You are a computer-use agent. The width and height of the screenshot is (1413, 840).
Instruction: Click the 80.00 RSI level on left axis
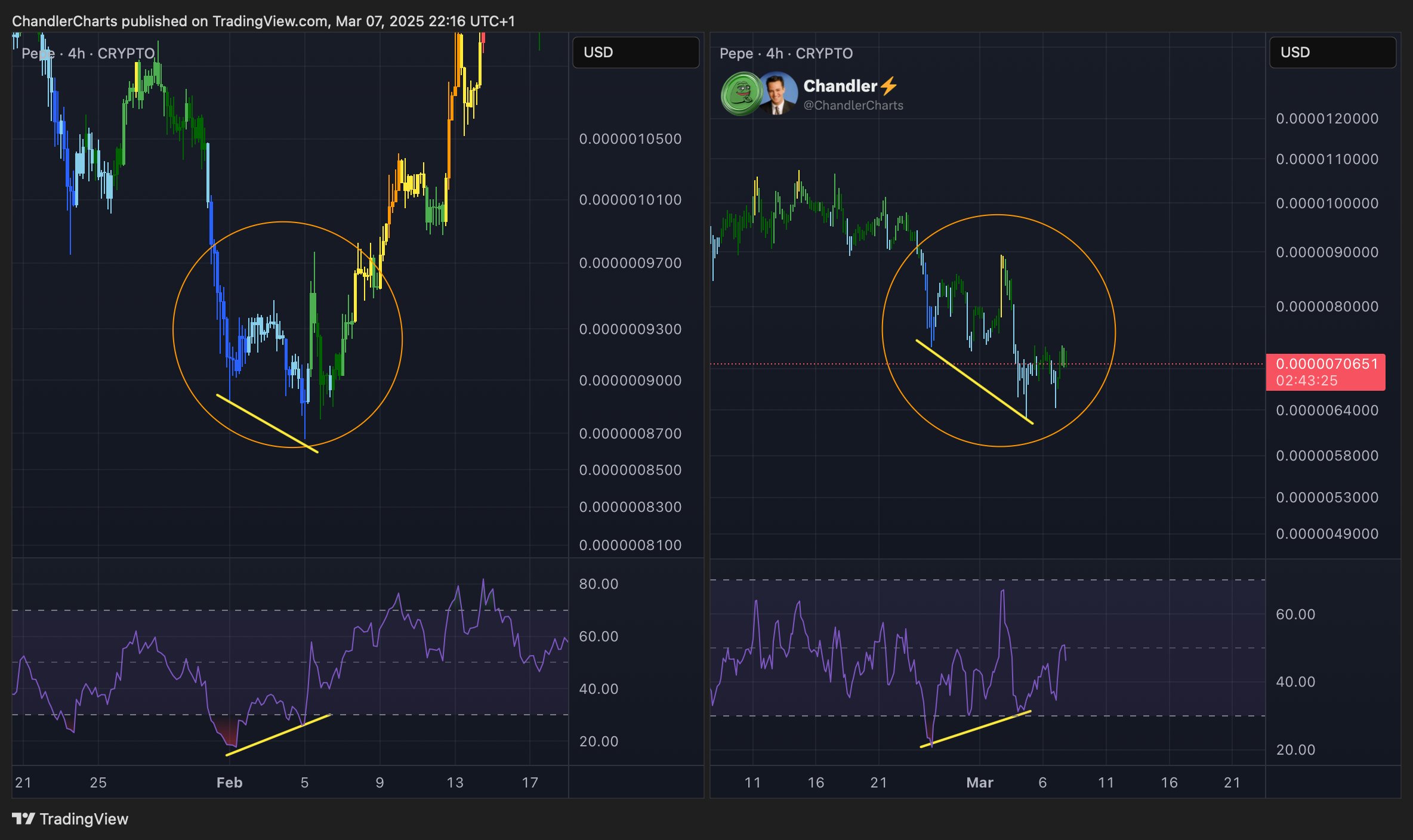(598, 584)
